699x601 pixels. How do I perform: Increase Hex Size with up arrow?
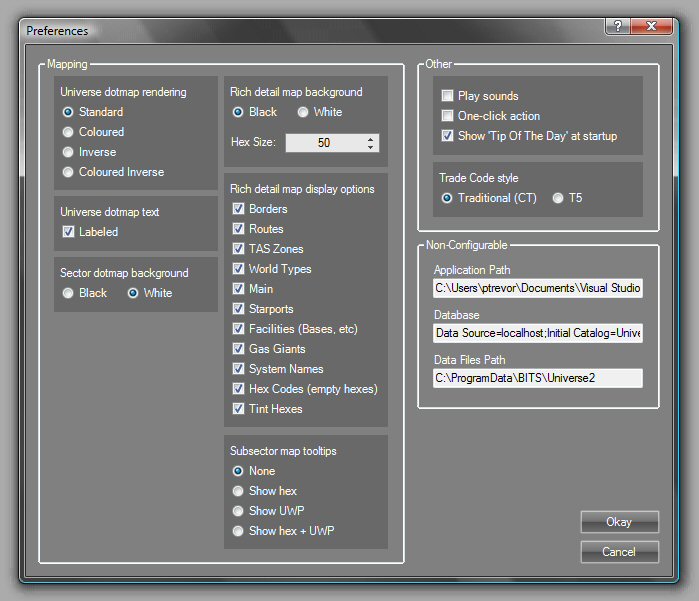pyautogui.click(x=370, y=139)
